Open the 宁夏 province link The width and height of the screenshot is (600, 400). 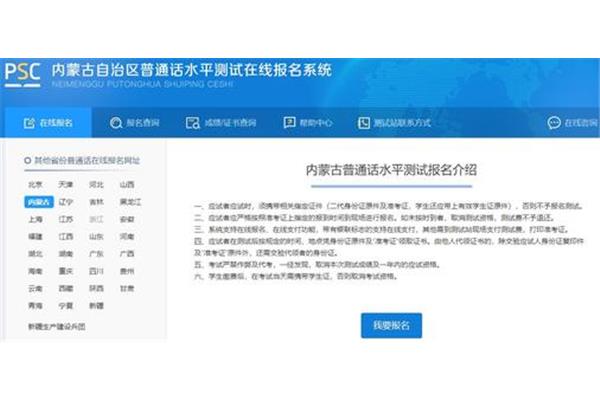coord(66,305)
